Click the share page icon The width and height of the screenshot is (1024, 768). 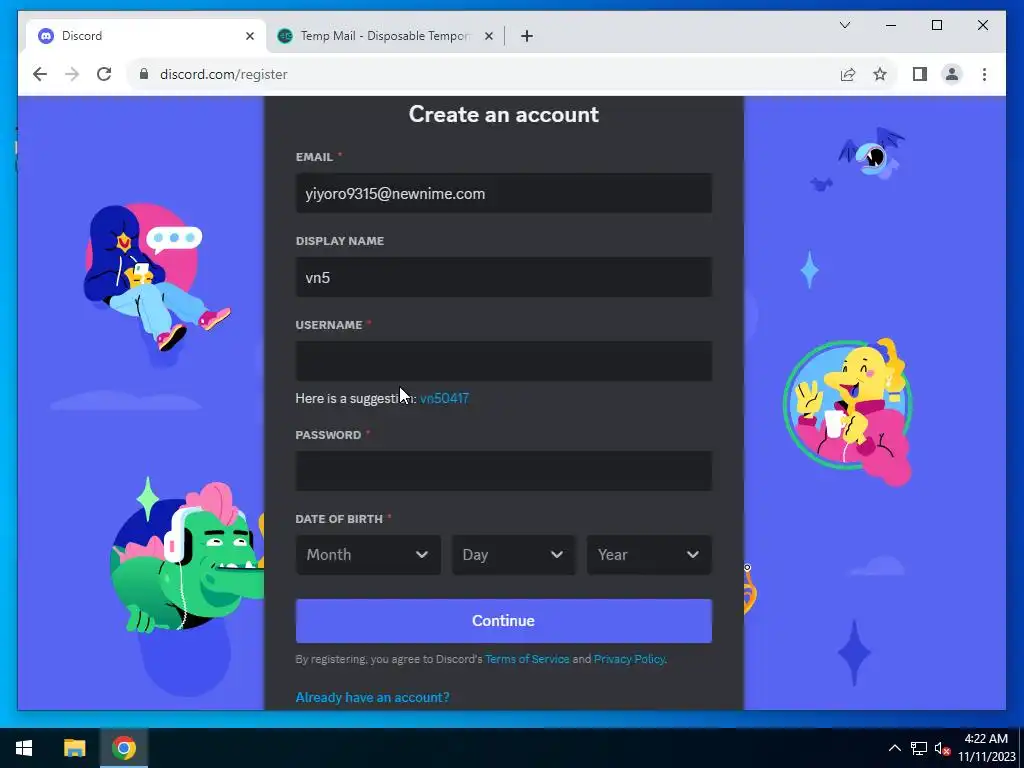[848, 74]
